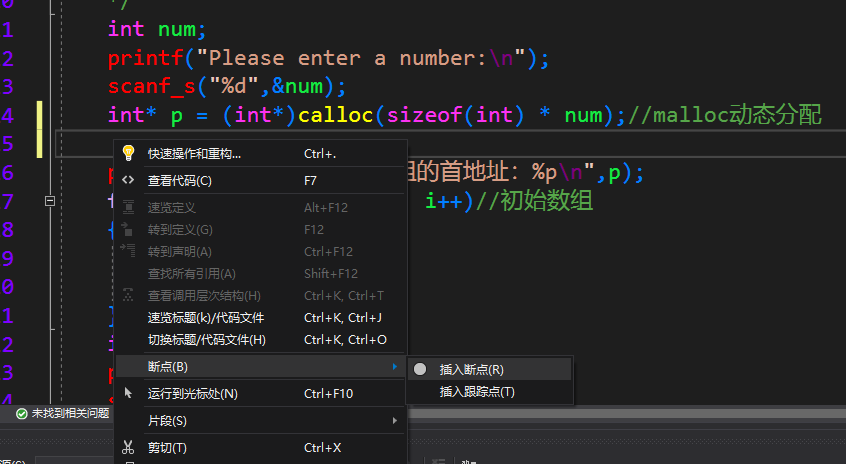Choose 运行到光标处(N) entry
The image size is (846, 464).
pyautogui.click(x=261, y=394)
